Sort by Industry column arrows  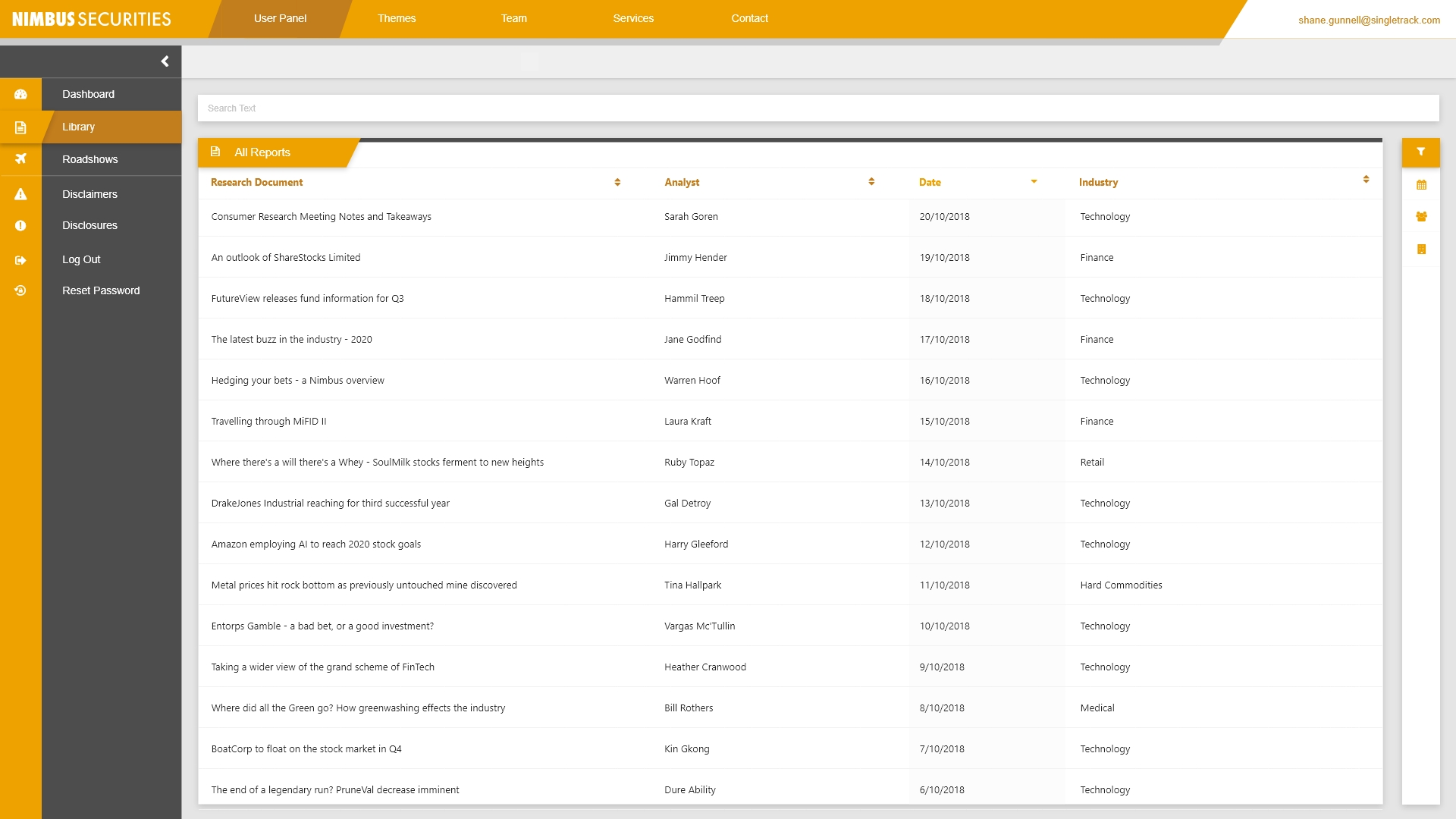tap(1366, 180)
